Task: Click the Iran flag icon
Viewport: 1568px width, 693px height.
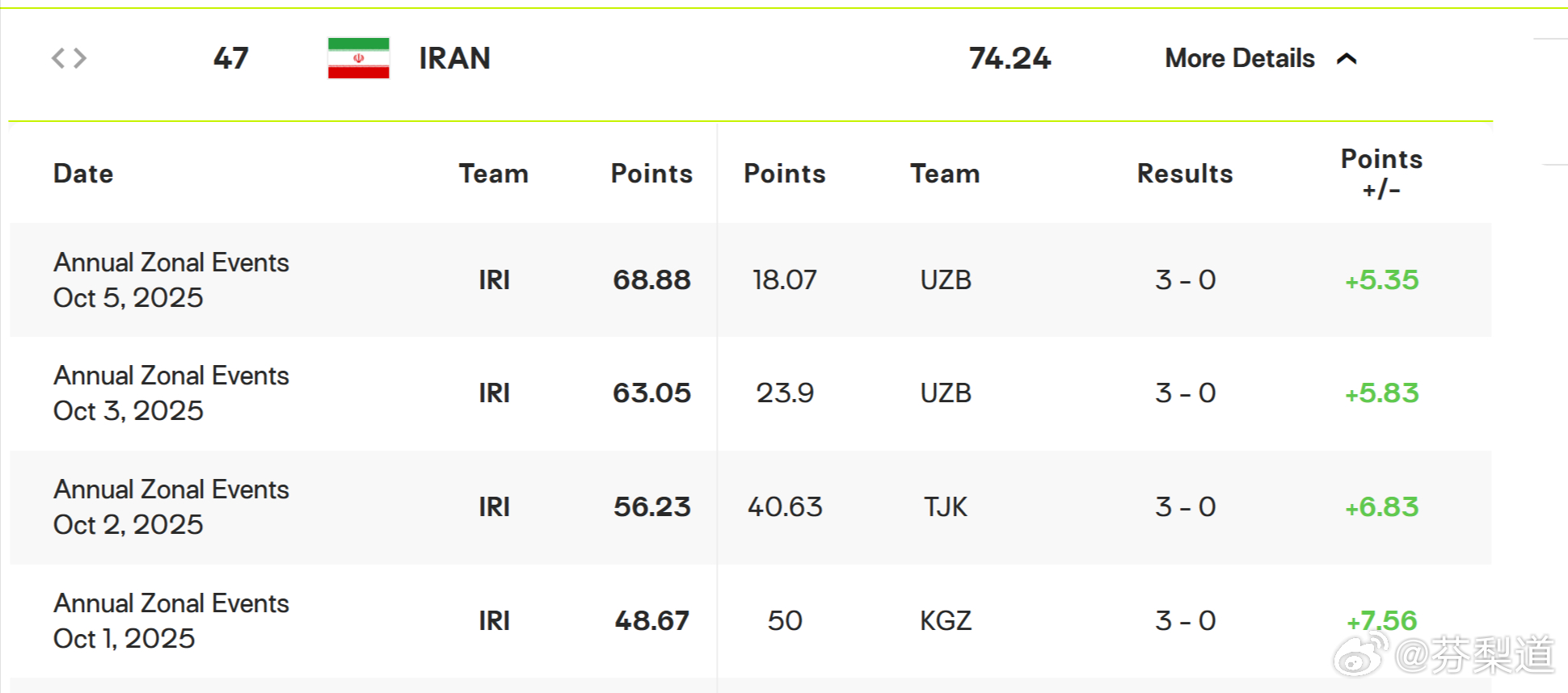Action: click(x=358, y=58)
